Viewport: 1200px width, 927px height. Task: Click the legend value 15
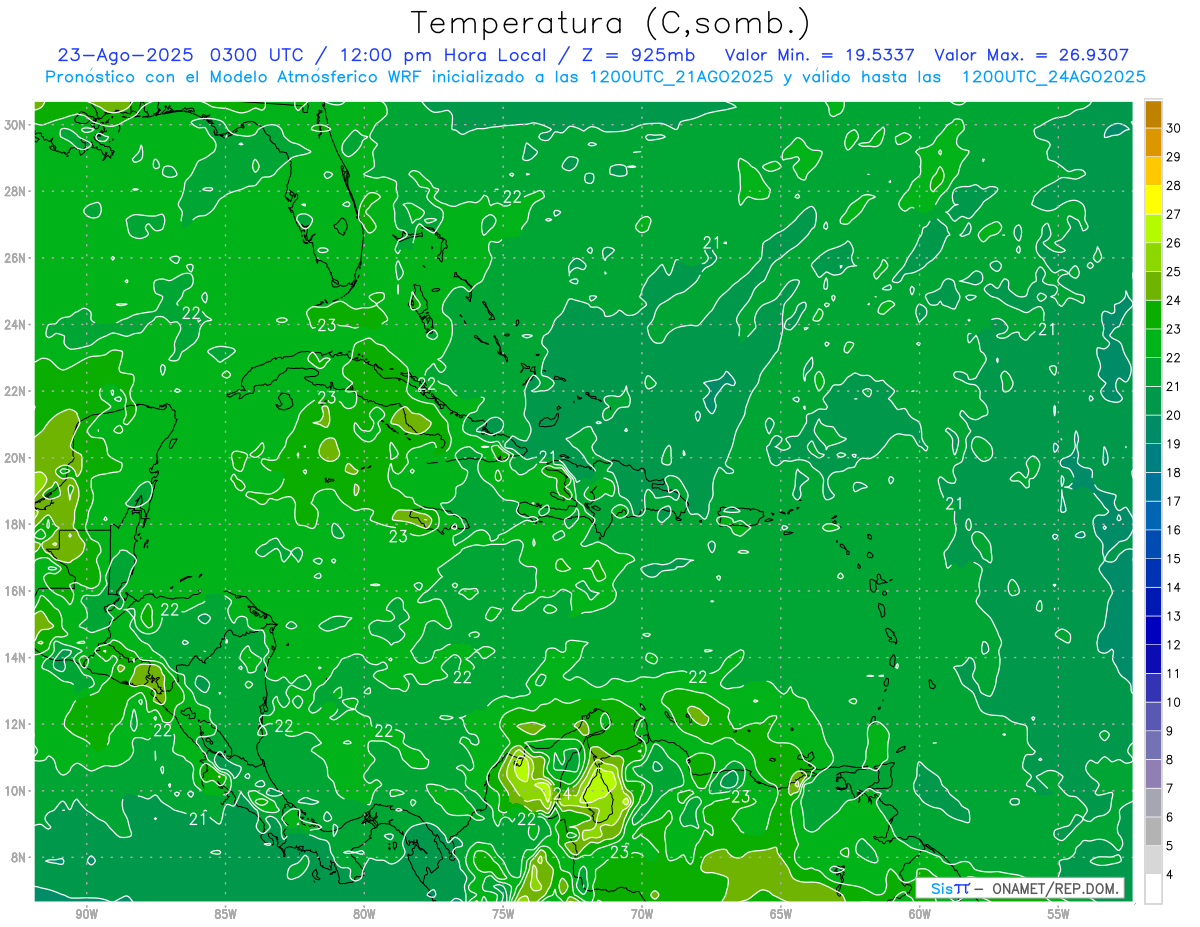pos(1173,558)
